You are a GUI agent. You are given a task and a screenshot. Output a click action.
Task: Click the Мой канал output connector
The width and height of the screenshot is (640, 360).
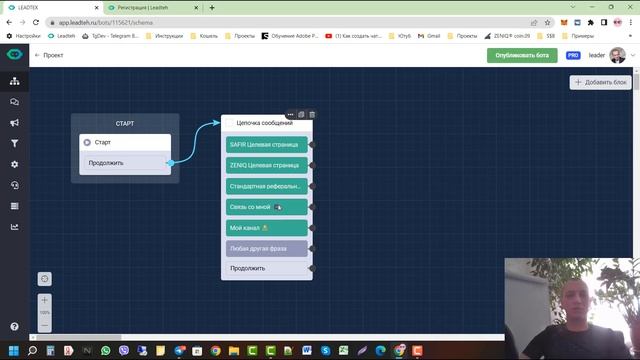312,228
